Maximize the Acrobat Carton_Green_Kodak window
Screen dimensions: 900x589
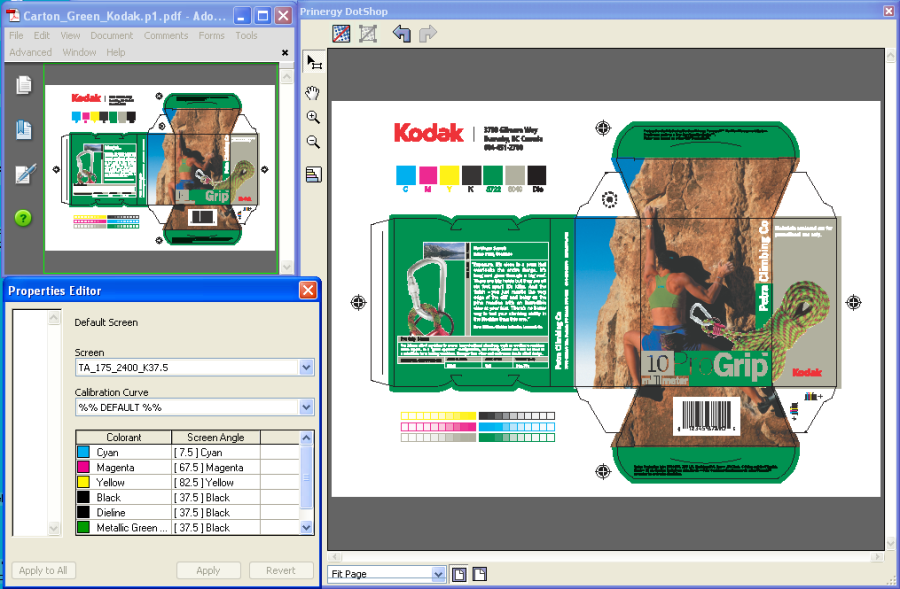point(263,16)
